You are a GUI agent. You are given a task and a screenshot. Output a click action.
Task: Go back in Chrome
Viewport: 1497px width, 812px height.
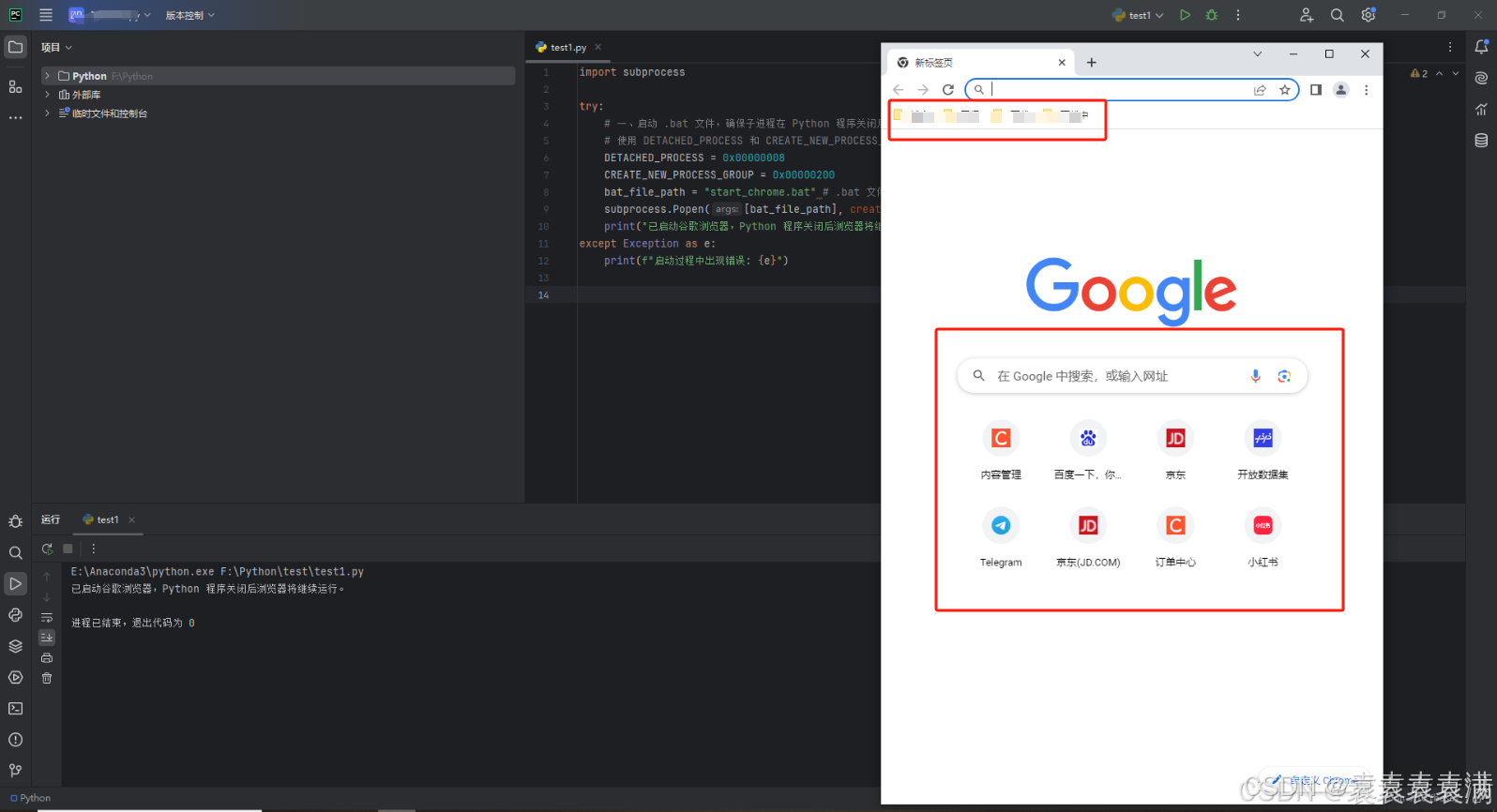pyautogui.click(x=899, y=90)
